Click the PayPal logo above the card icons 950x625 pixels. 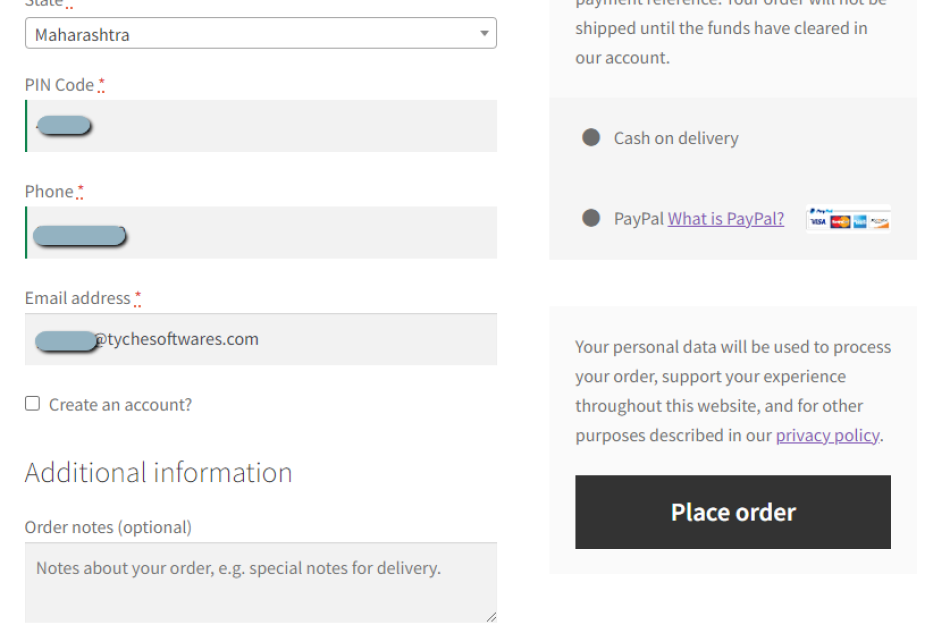click(x=820, y=210)
